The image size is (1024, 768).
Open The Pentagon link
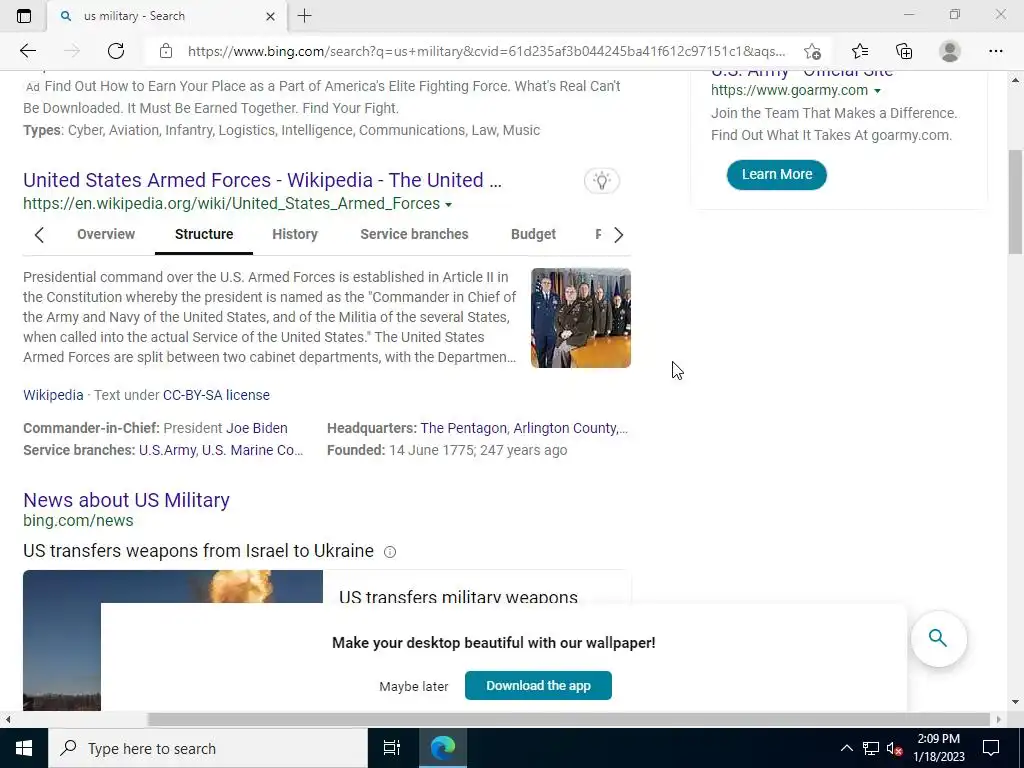tap(464, 428)
